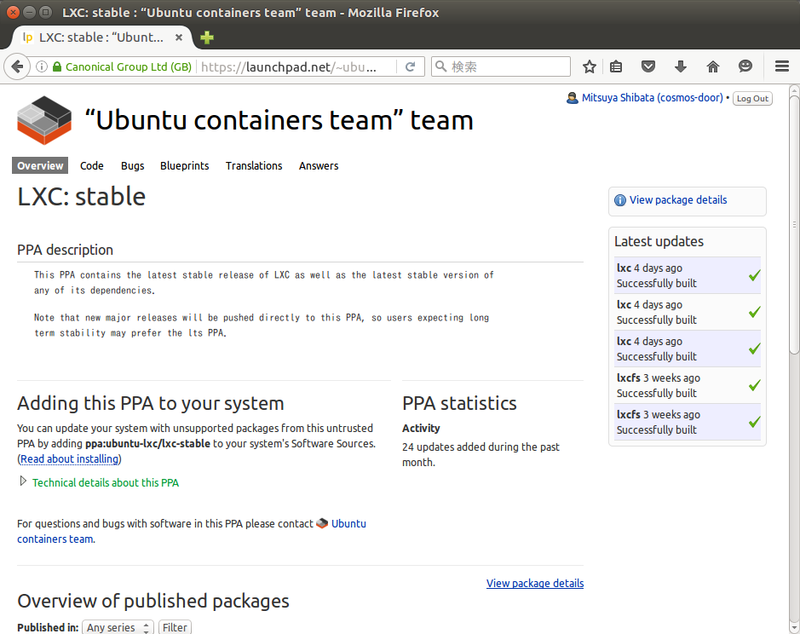The image size is (800, 634).
Task: Click the green checkmark on the last lxcfs update
Action: [x=755, y=422]
